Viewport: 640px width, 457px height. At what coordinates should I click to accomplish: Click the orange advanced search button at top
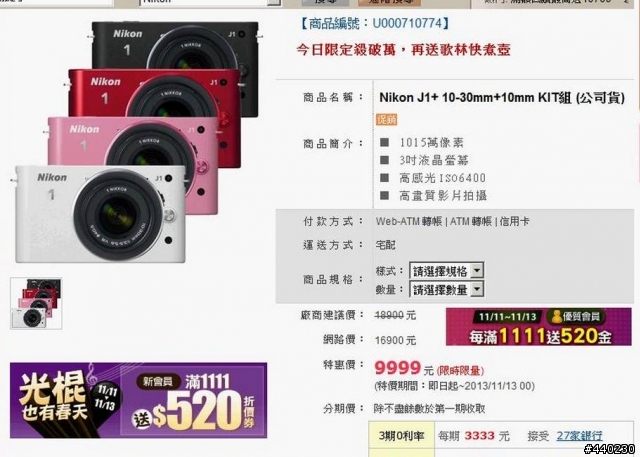389,2
